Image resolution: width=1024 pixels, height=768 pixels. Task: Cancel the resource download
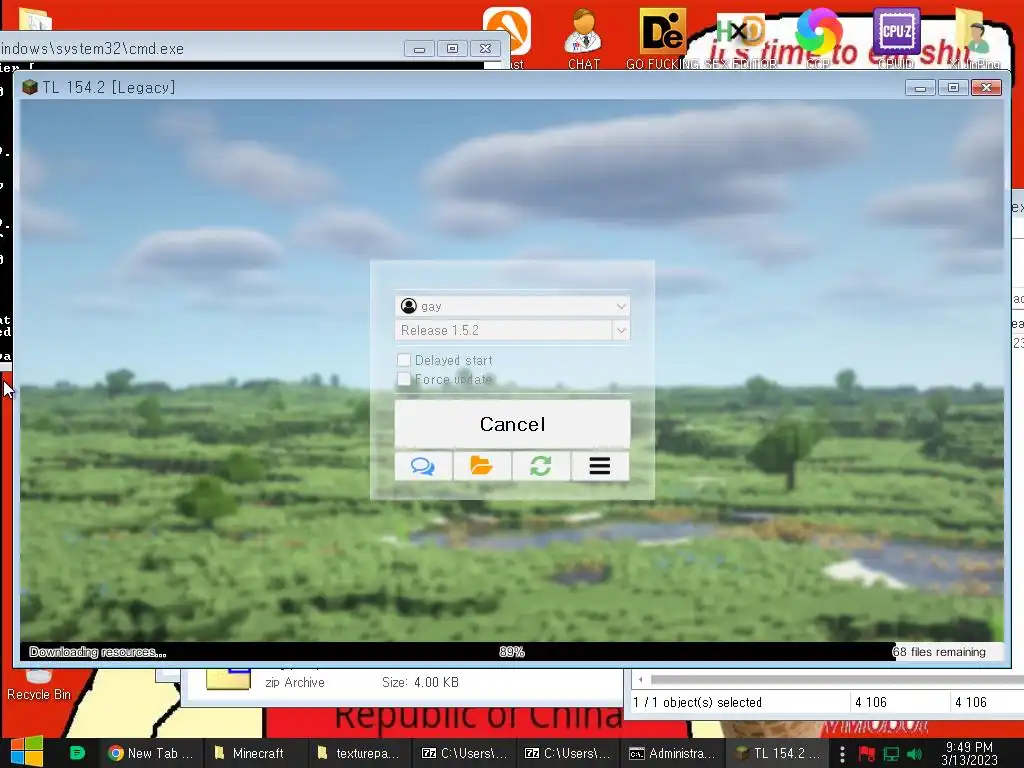[512, 424]
